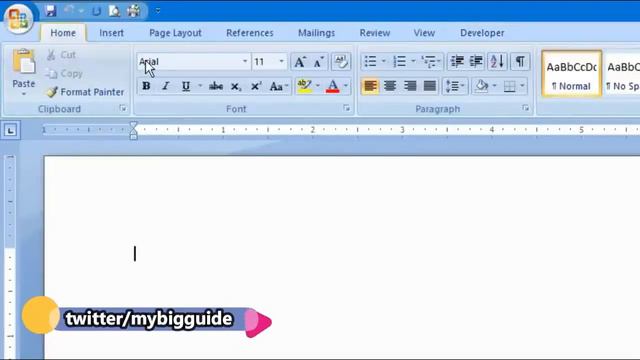Open Line Spacing options

pos(454,86)
